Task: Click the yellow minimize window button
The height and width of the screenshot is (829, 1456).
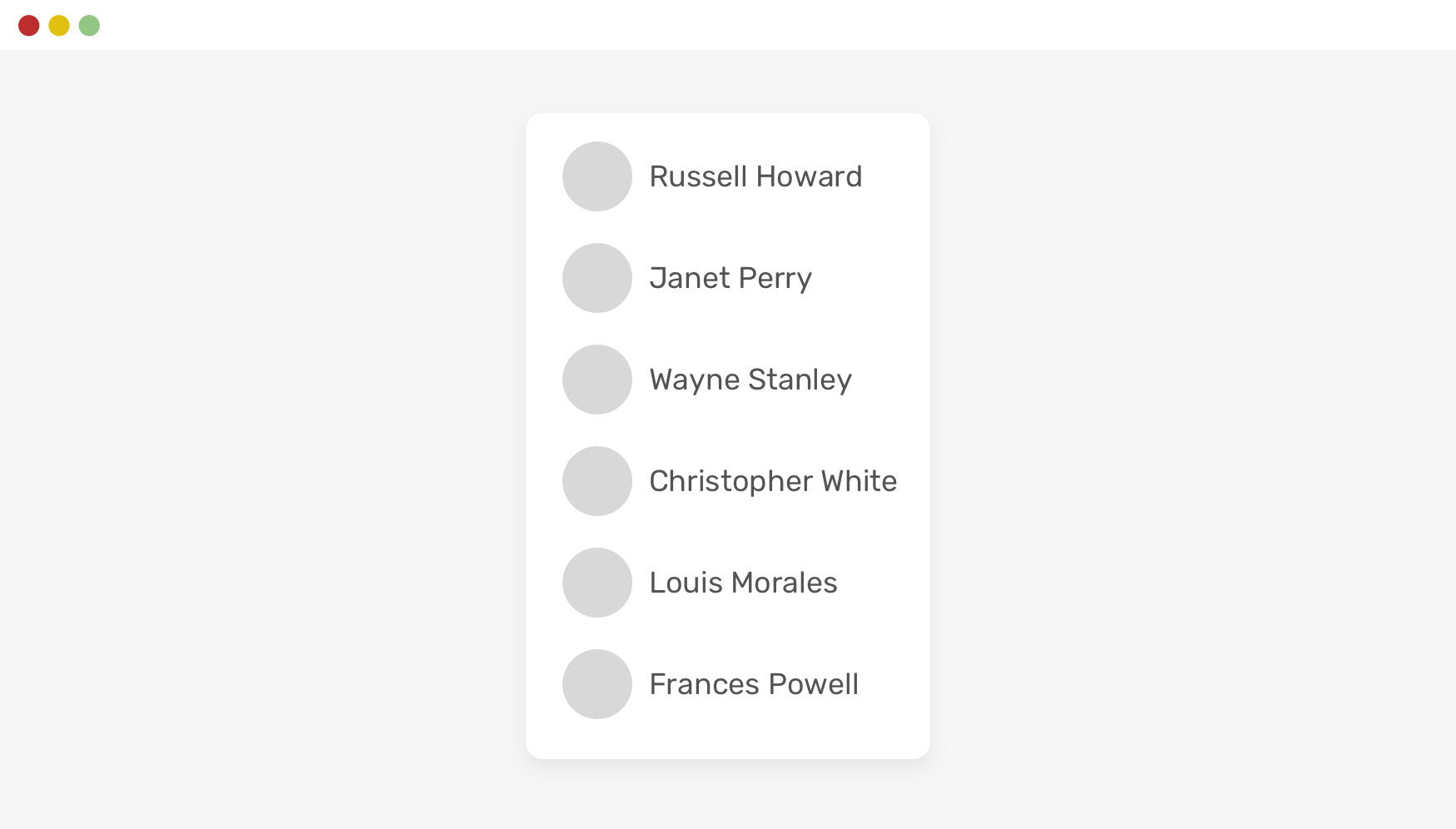Action: pyautogui.click(x=59, y=26)
